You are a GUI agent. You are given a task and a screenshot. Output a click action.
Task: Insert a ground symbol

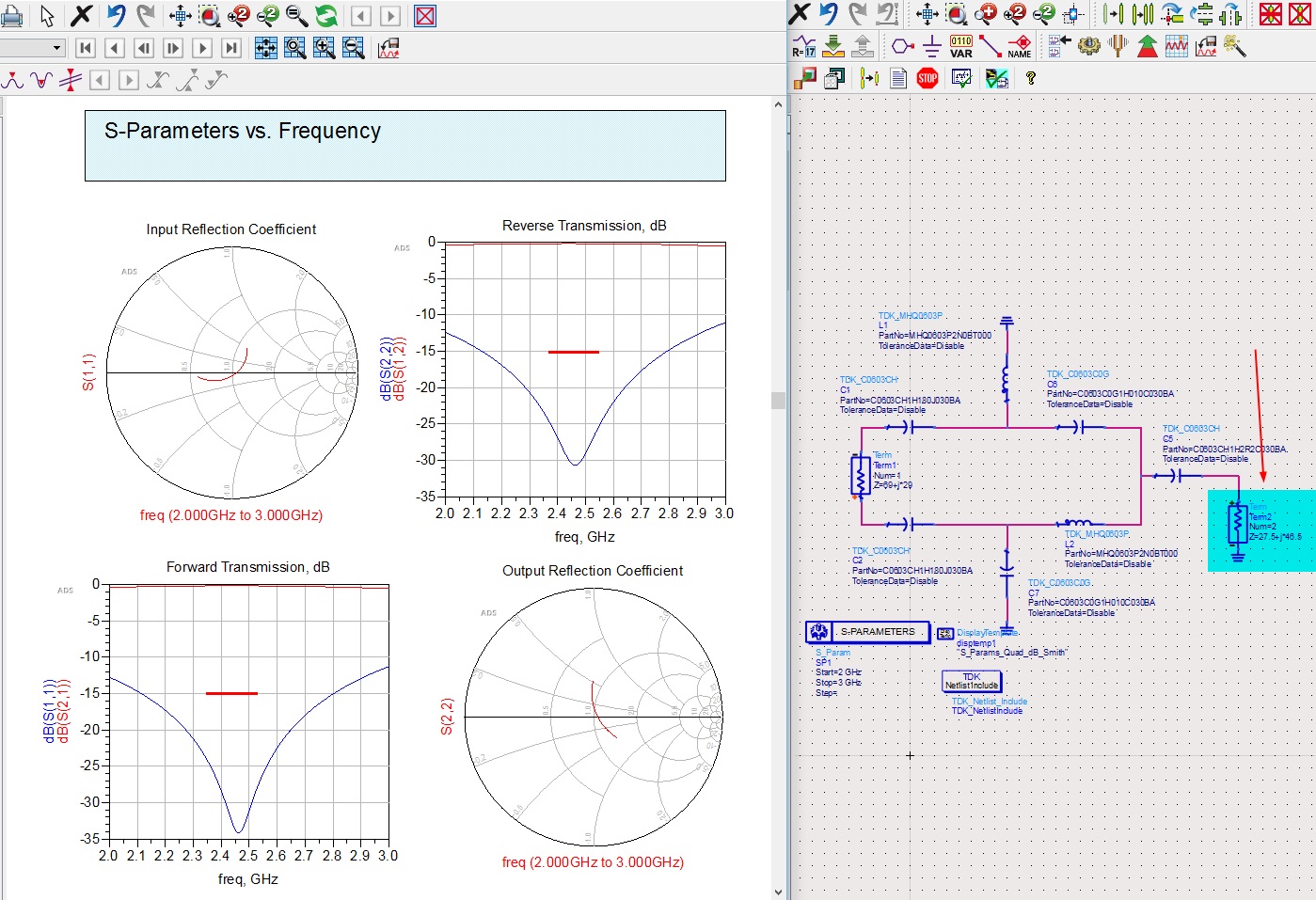click(932, 46)
